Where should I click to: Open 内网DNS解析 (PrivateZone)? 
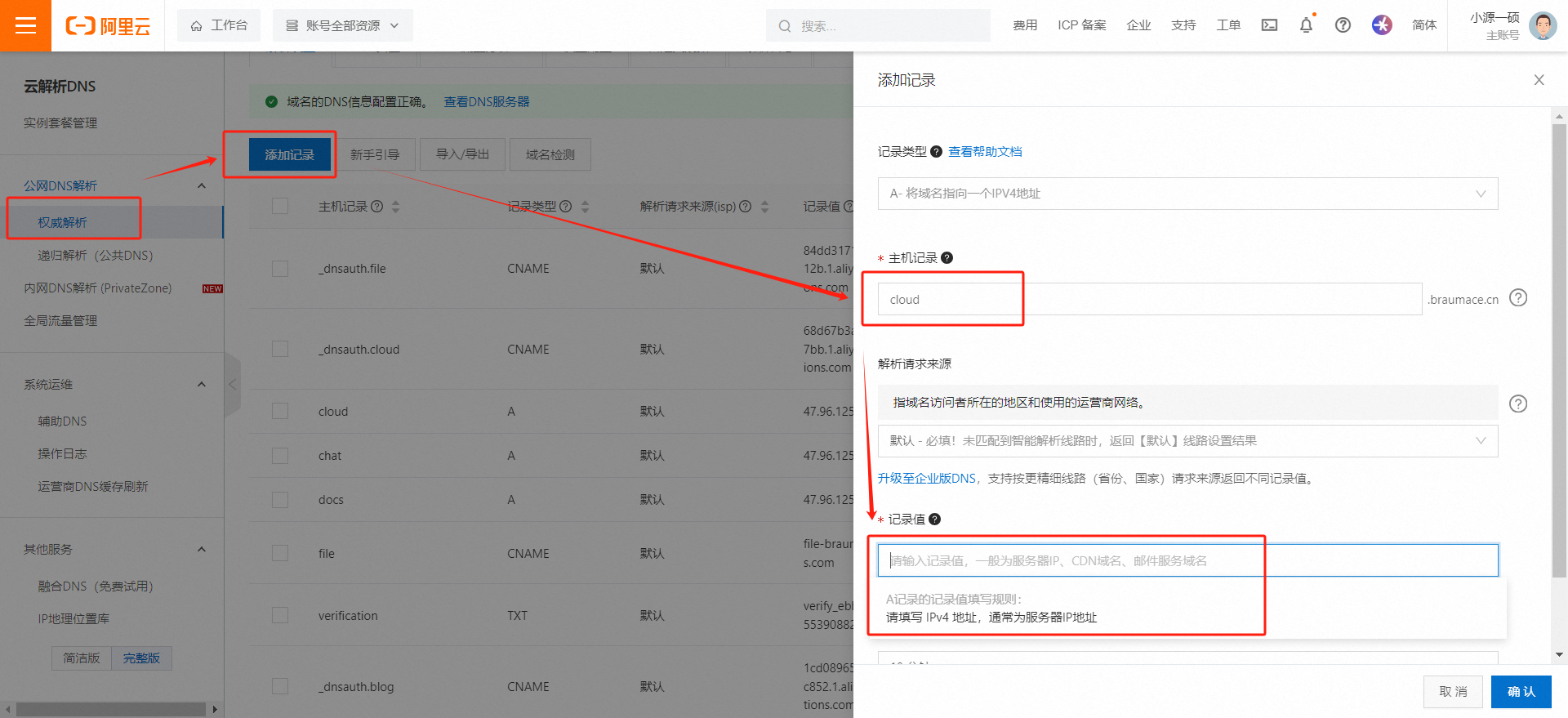[98, 288]
